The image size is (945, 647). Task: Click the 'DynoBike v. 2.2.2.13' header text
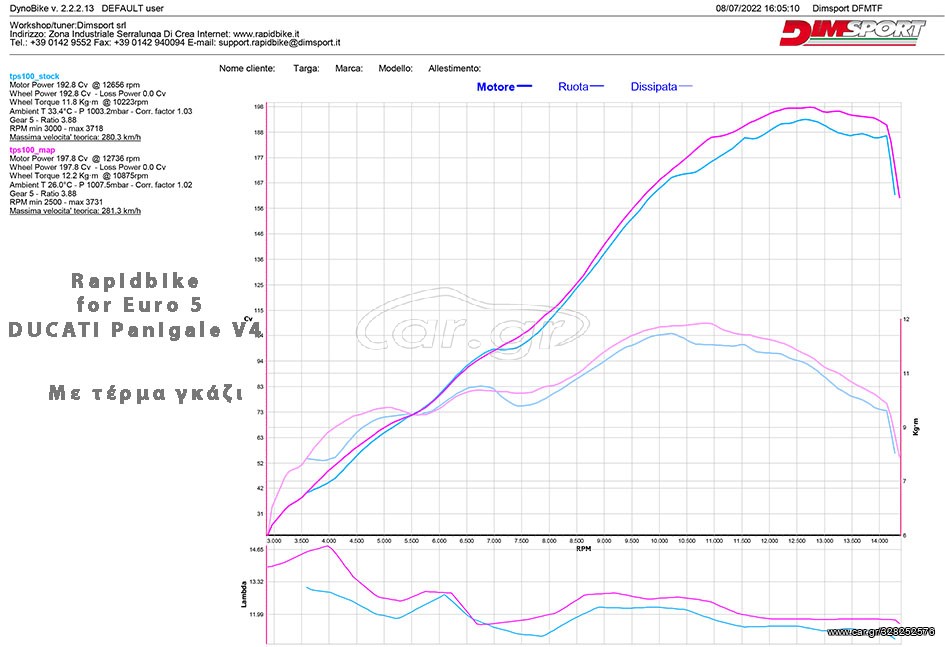pos(52,8)
